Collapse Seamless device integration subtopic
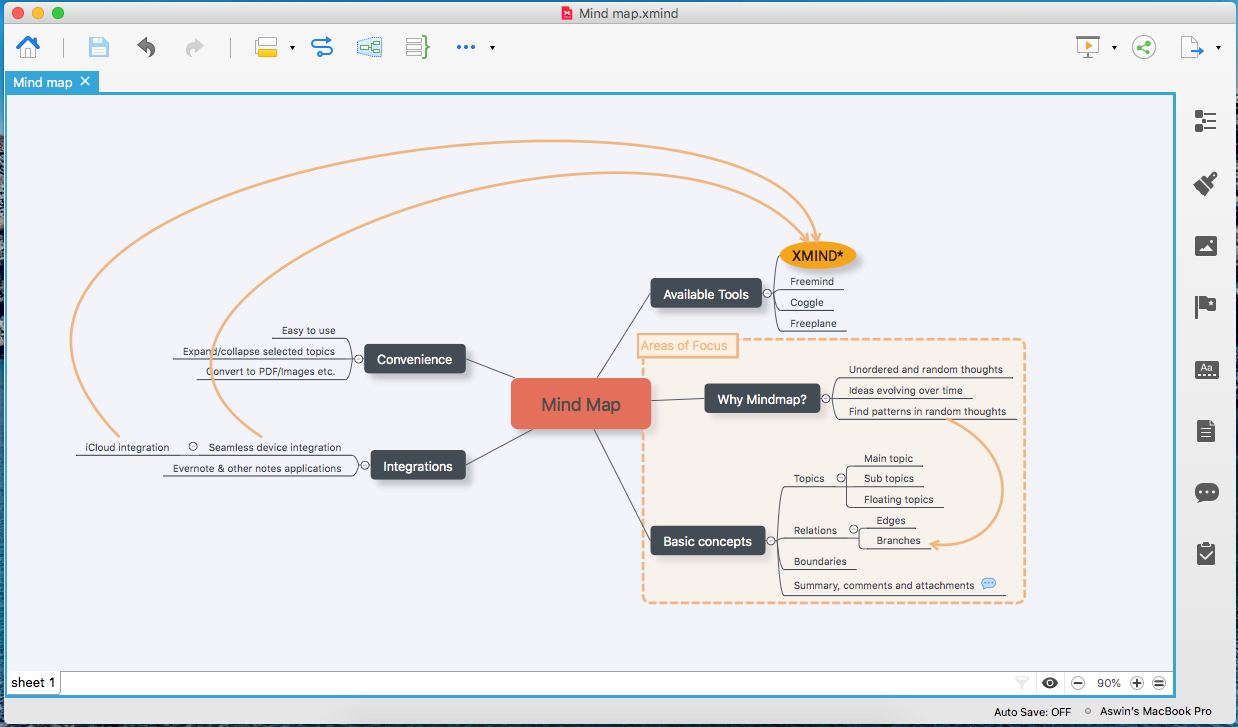 click(x=193, y=447)
